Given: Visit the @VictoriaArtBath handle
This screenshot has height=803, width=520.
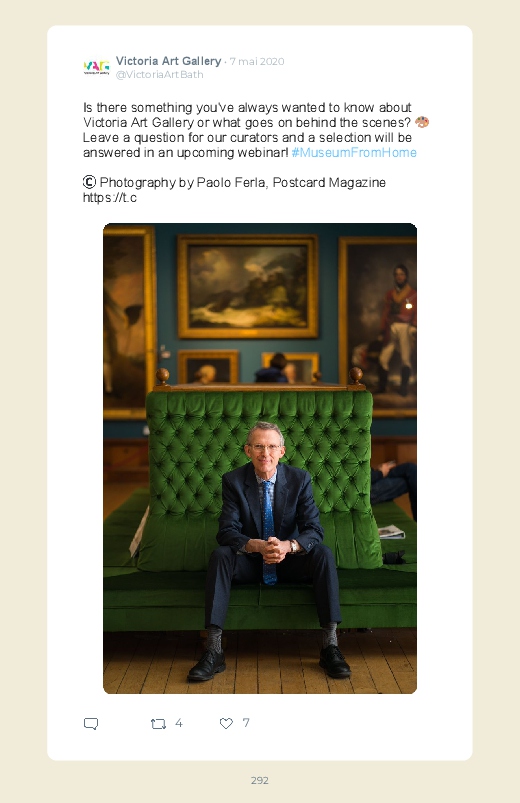Looking at the screenshot, I should (x=159, y=75).
